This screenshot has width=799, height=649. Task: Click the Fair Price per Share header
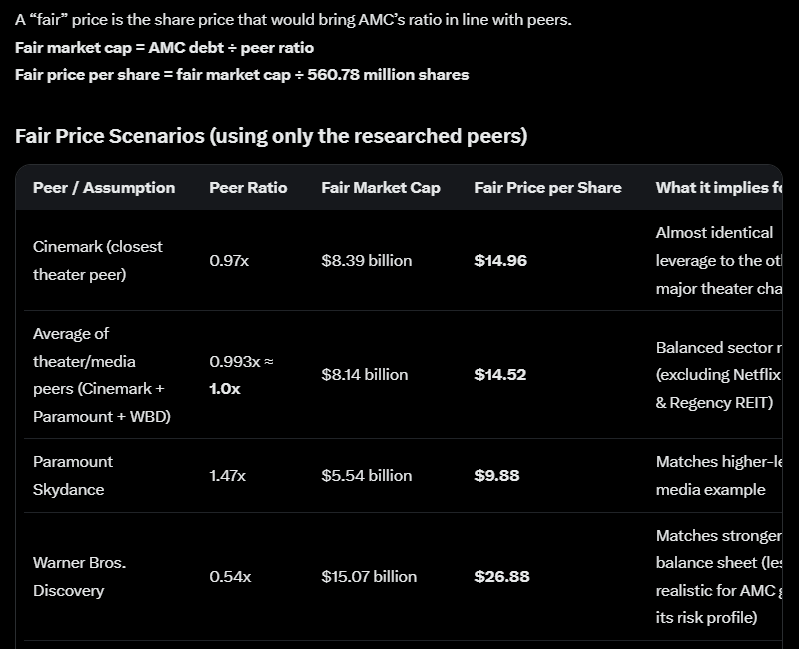click(x=548, y=187)
